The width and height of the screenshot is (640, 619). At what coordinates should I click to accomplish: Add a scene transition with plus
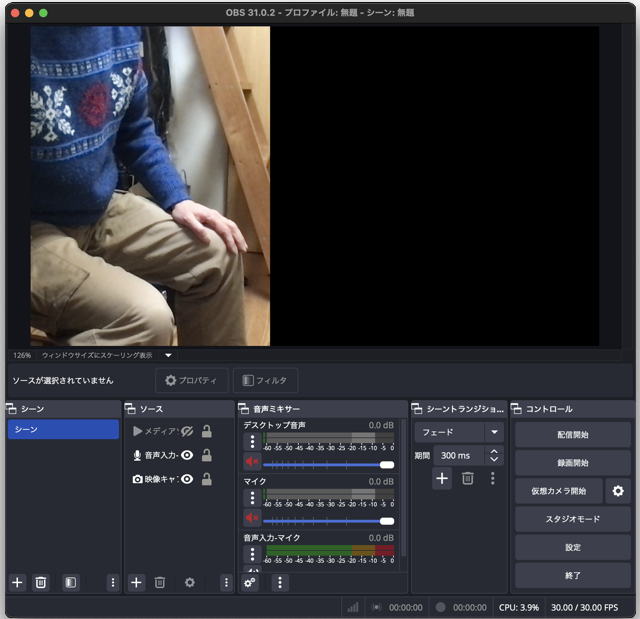(x=442, y=479)
